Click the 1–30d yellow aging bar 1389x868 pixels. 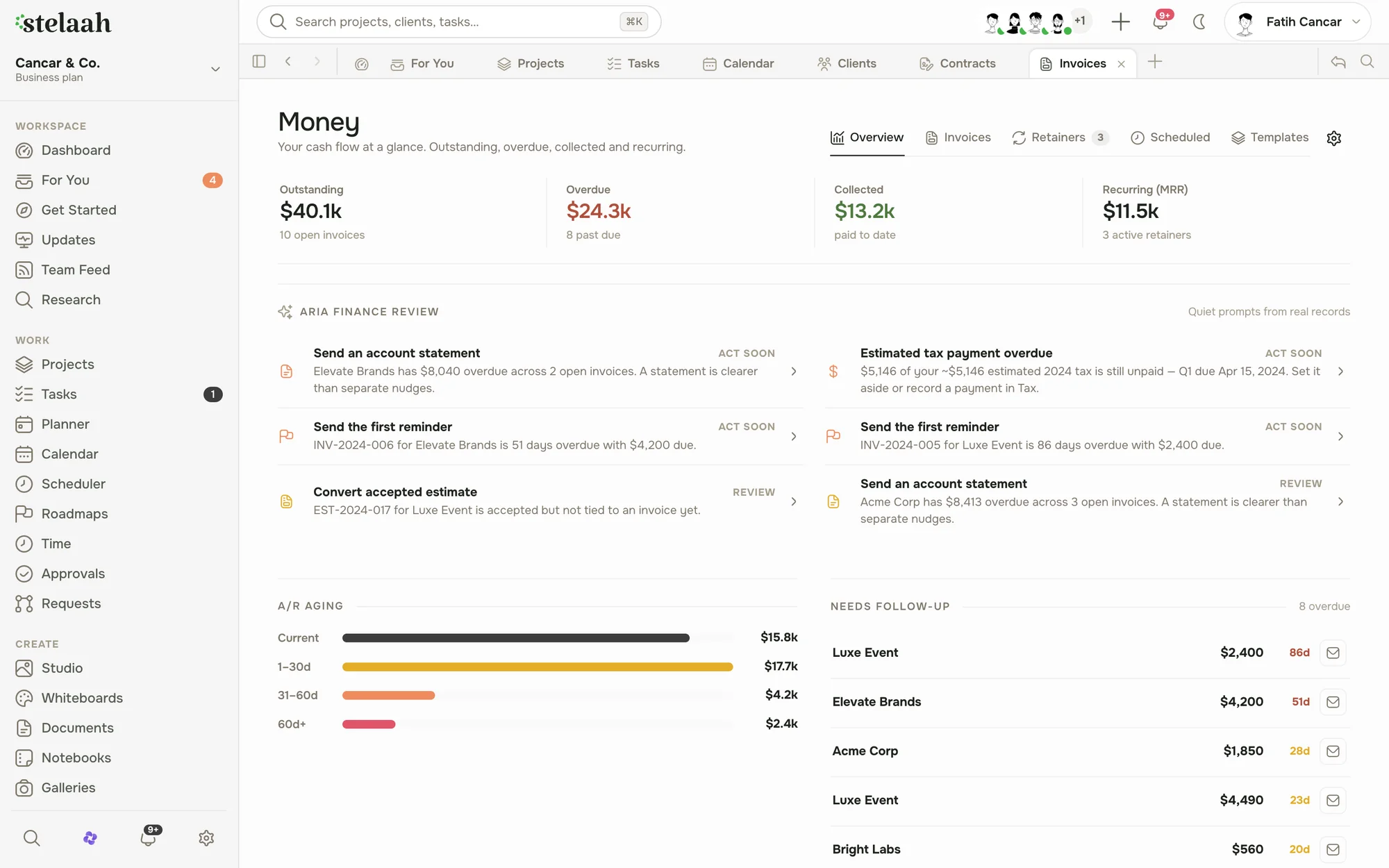pos(538,667)
